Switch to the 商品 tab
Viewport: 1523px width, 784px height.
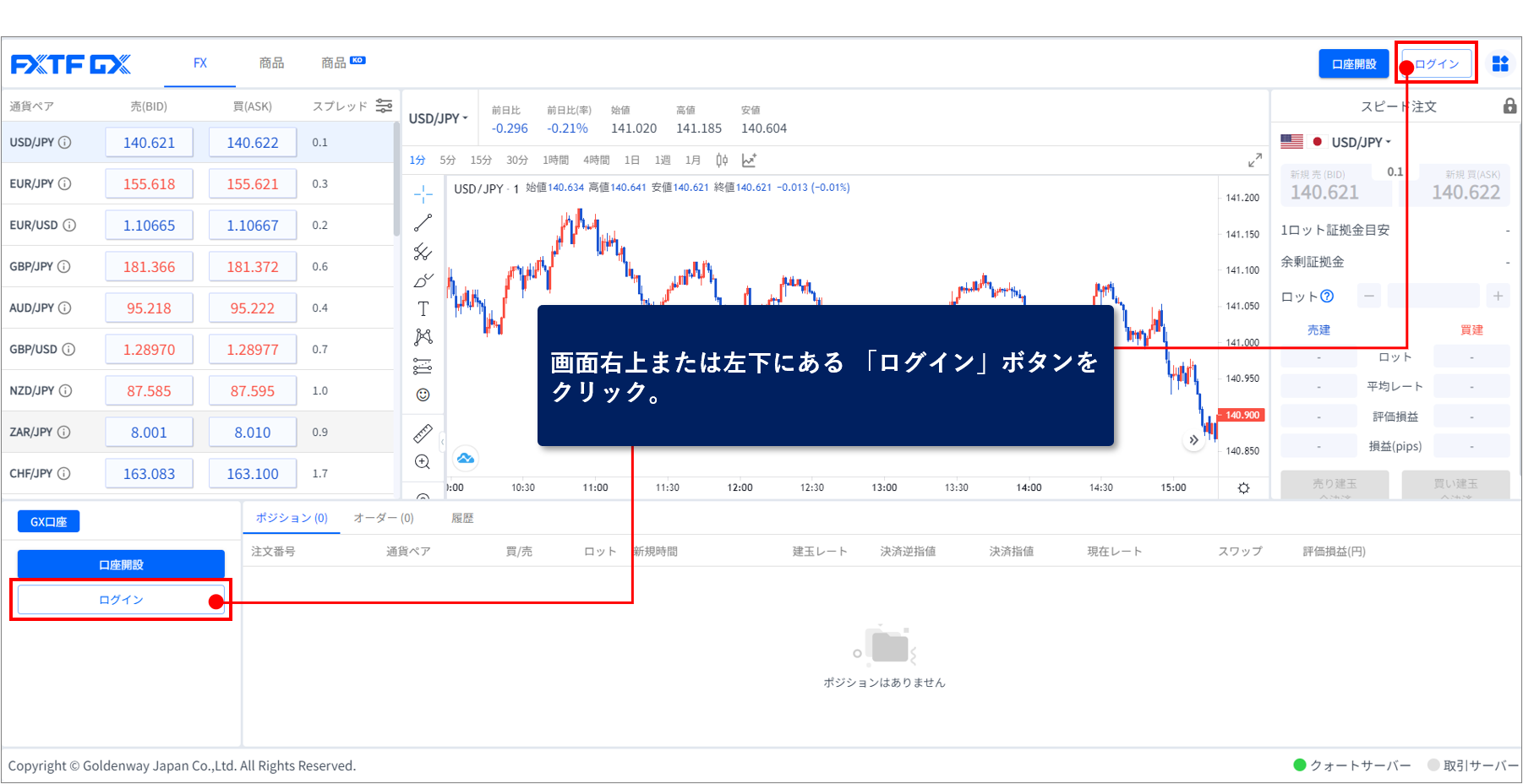coord(271,63)
